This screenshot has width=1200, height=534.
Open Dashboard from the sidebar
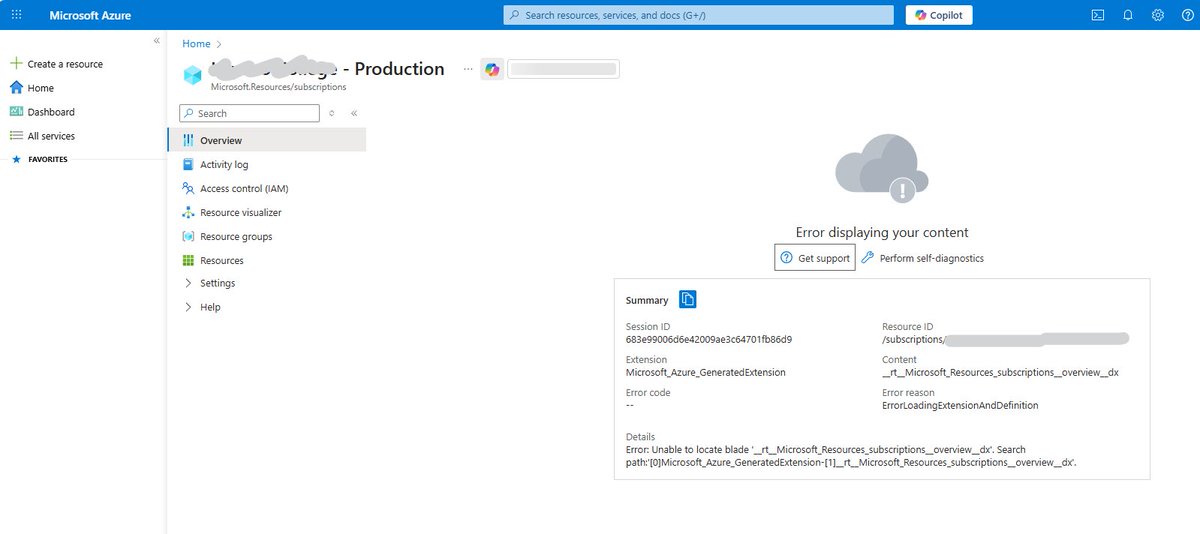pyautogui.click(x=51, y=112)
